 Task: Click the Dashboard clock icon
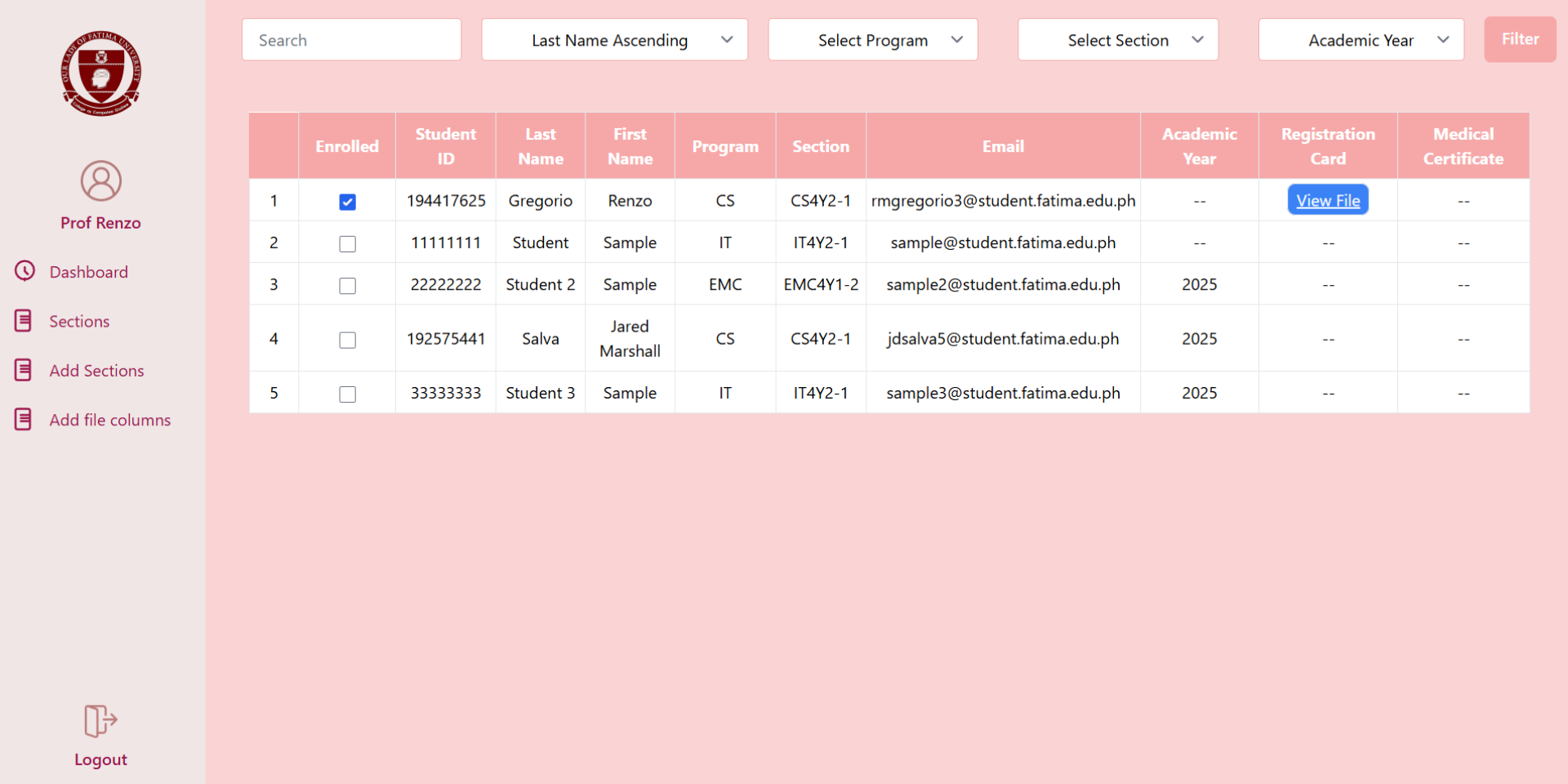click(x=24, y=271)
